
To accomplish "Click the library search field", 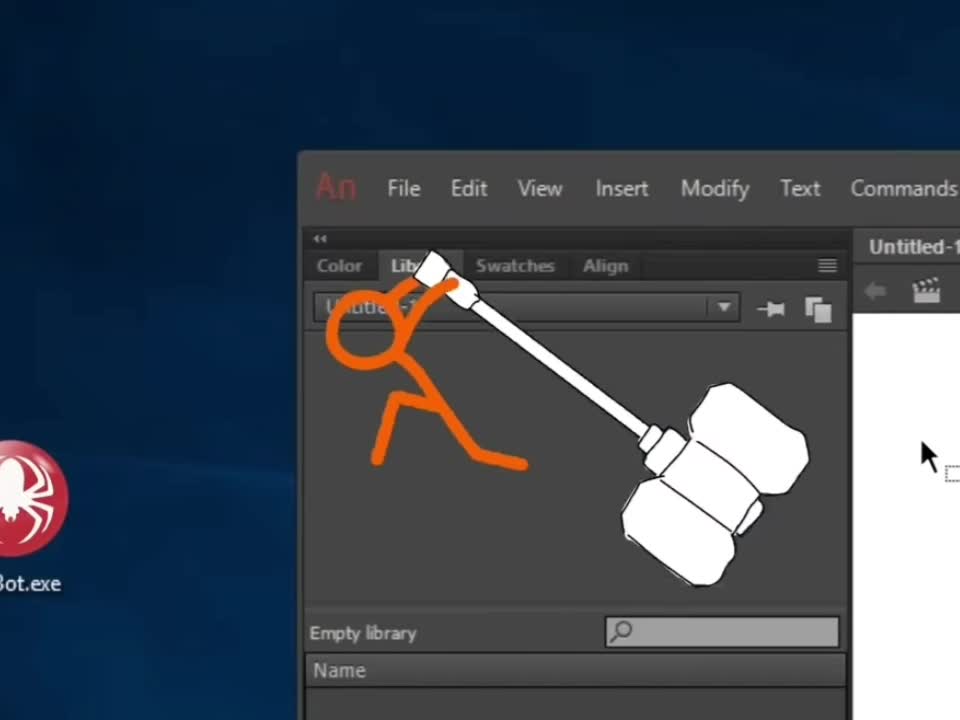I will tap(722, 631).
